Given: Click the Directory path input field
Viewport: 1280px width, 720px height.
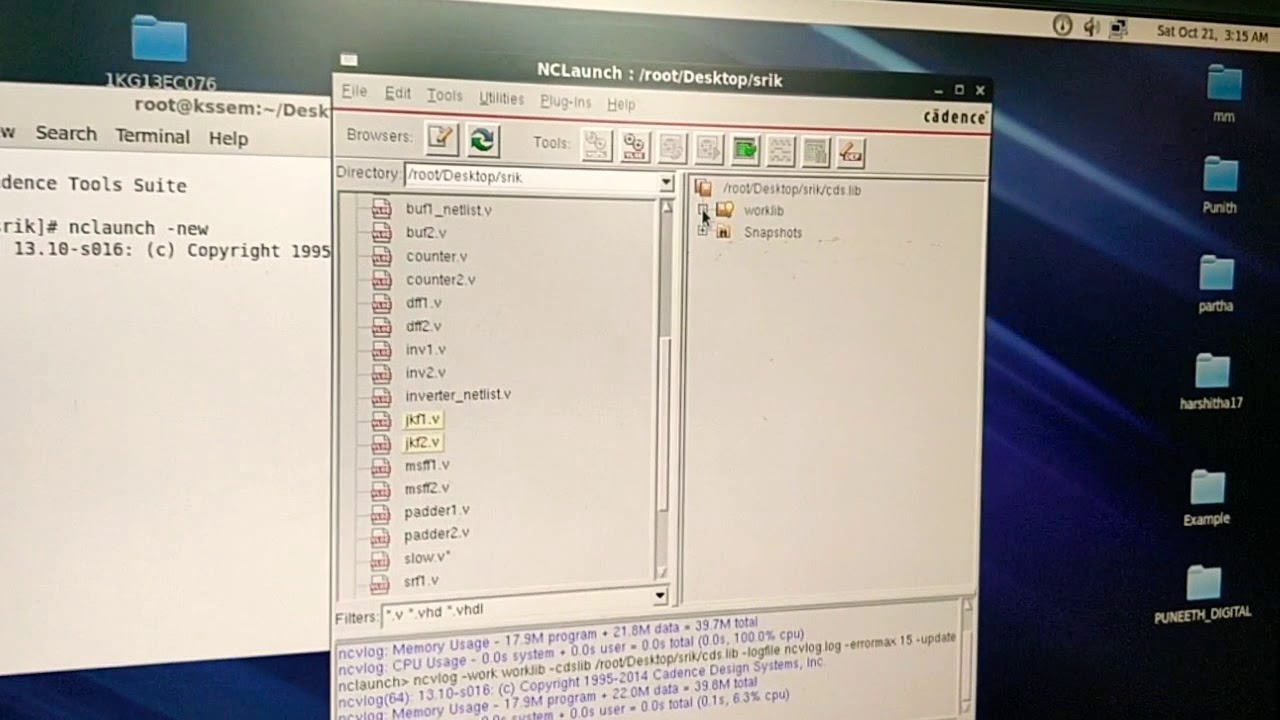Looking at the screenshot, I should click(532, 178).
